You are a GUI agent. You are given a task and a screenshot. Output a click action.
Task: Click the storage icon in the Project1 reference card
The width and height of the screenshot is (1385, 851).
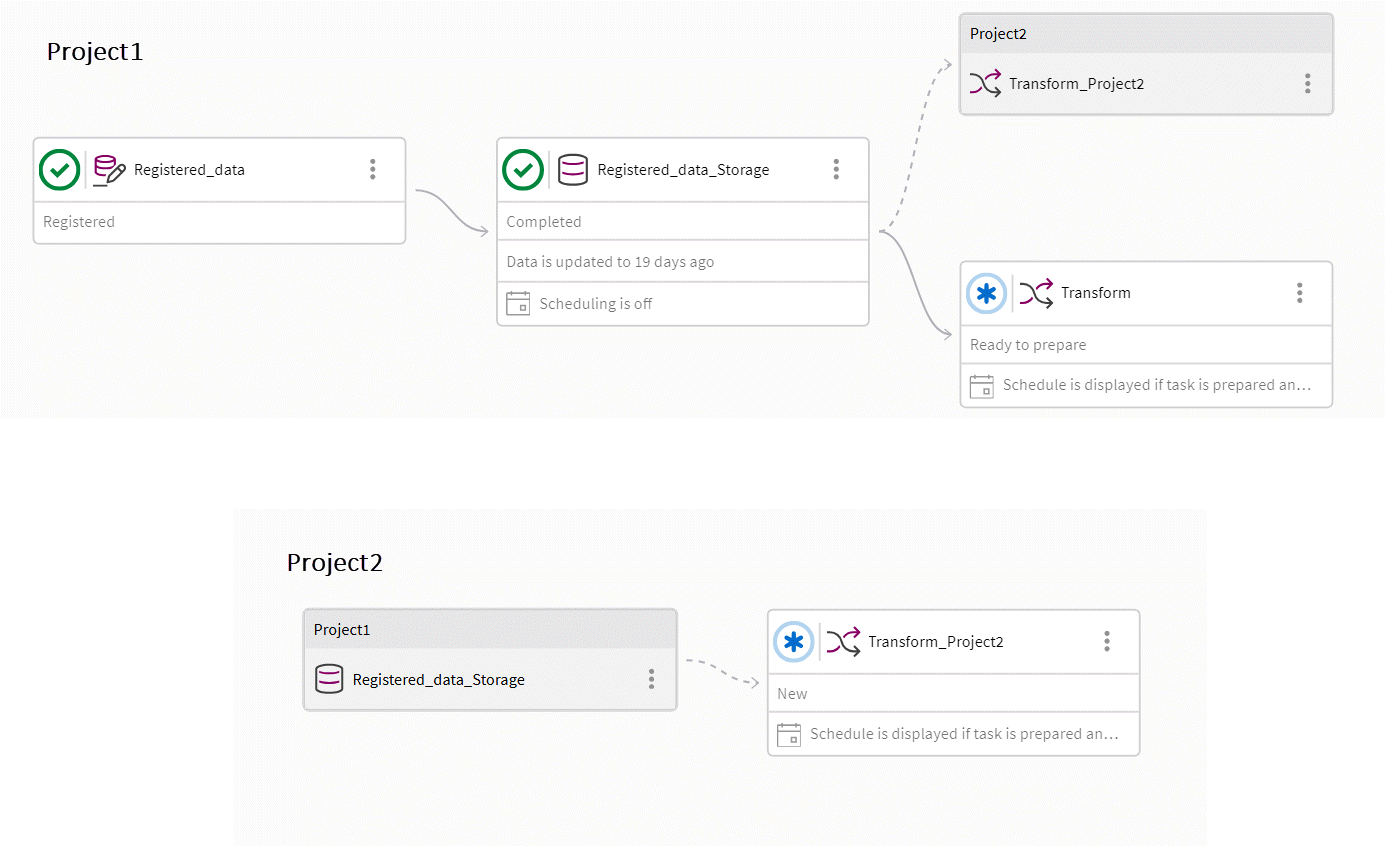329,680
